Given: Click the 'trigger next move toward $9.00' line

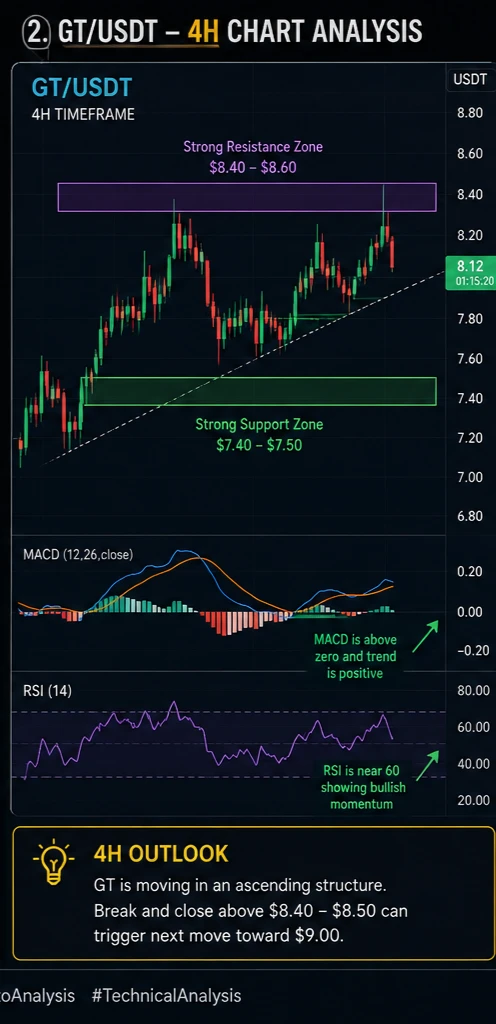Looking at the screenshot, I should point(219,935).
